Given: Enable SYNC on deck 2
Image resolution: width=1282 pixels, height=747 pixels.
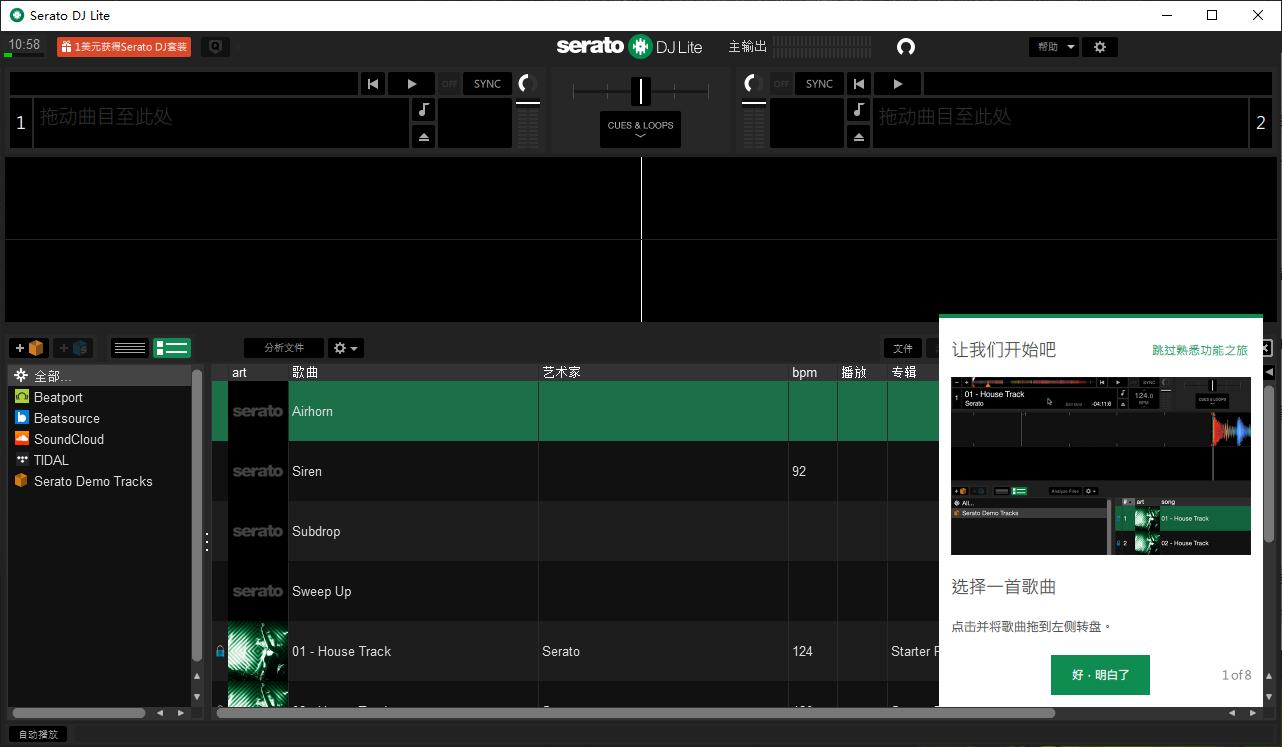Looking at the screenshot, I should 819,84.
